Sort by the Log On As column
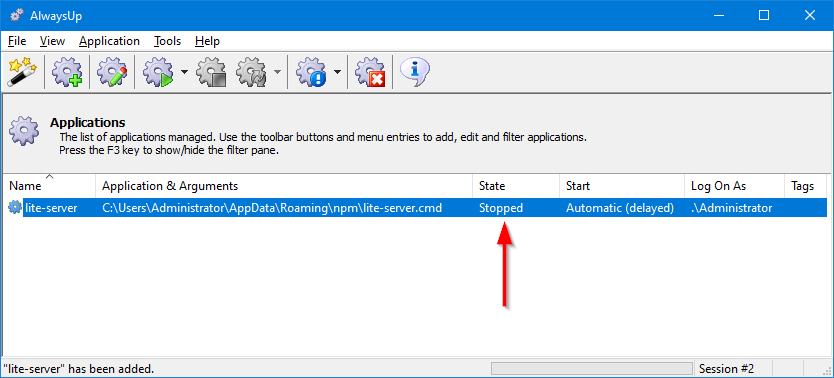 [735, 186]
